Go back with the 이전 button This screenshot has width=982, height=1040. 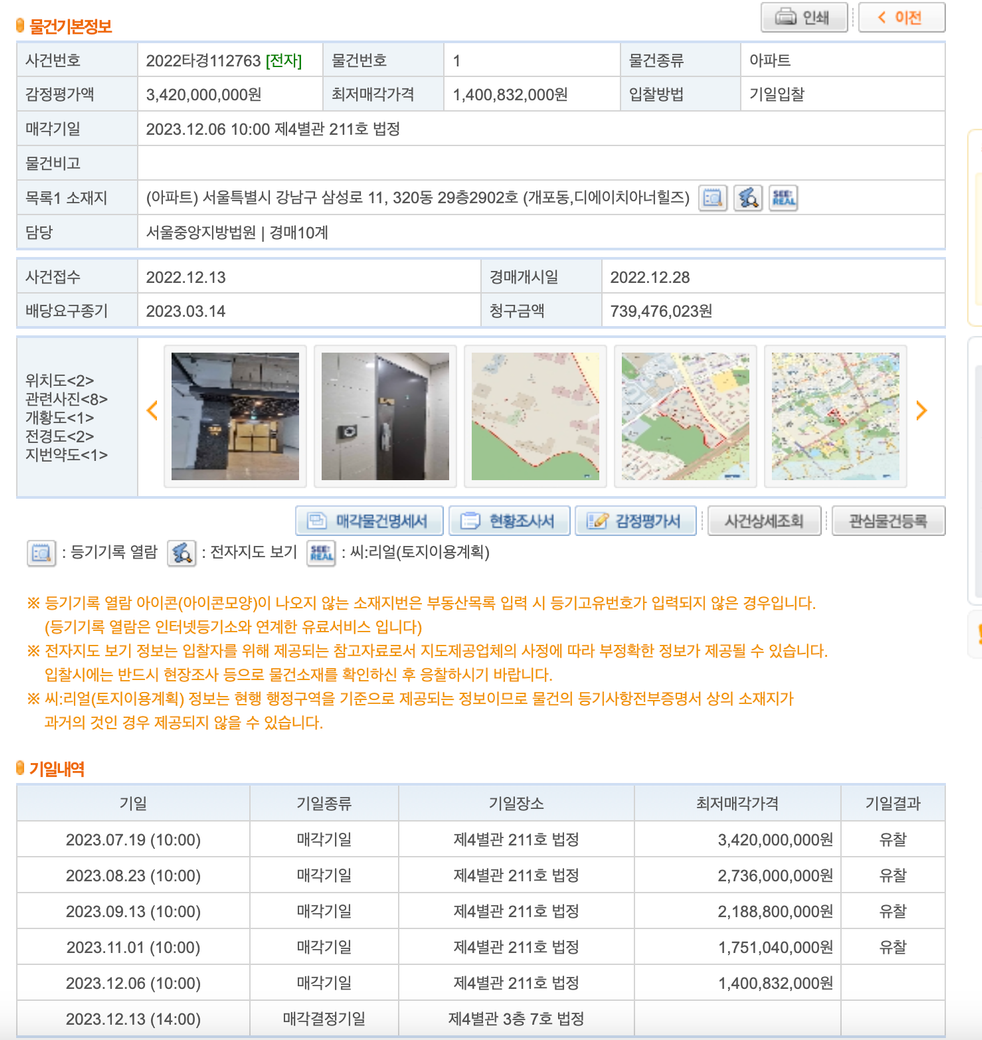pos(901,17)
